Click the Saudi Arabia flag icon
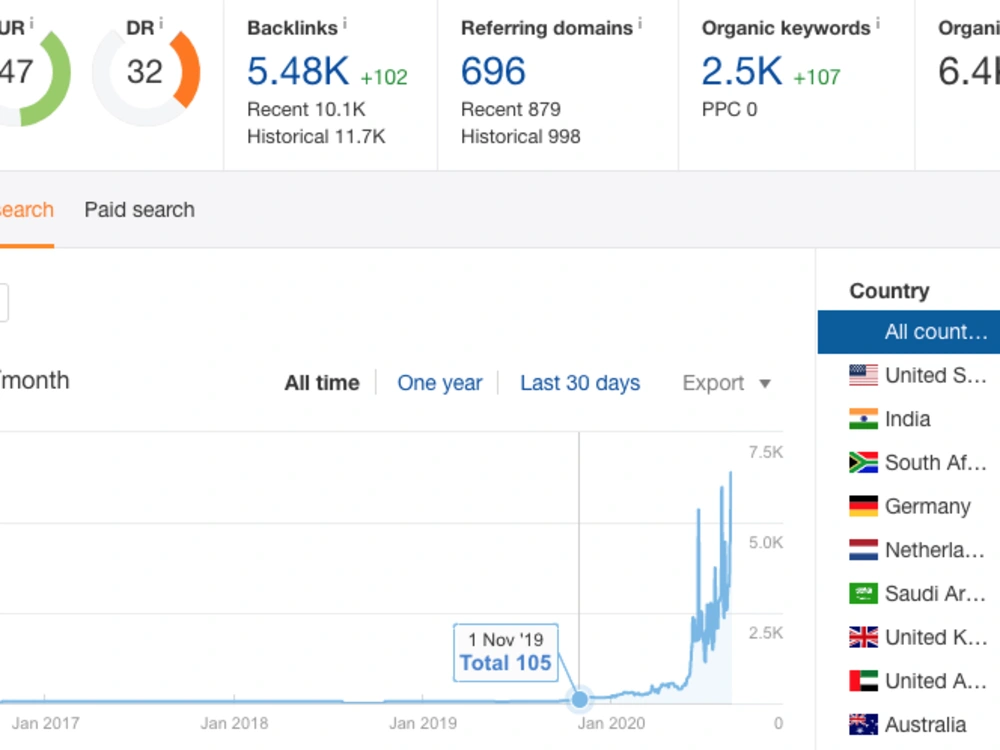Viewport: 1000px width, 750px height. pos(863,593)
